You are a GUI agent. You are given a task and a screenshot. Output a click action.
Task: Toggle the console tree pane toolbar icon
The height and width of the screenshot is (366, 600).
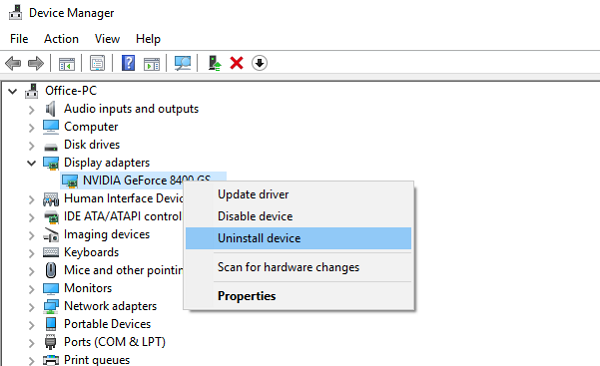coord(67,64)
